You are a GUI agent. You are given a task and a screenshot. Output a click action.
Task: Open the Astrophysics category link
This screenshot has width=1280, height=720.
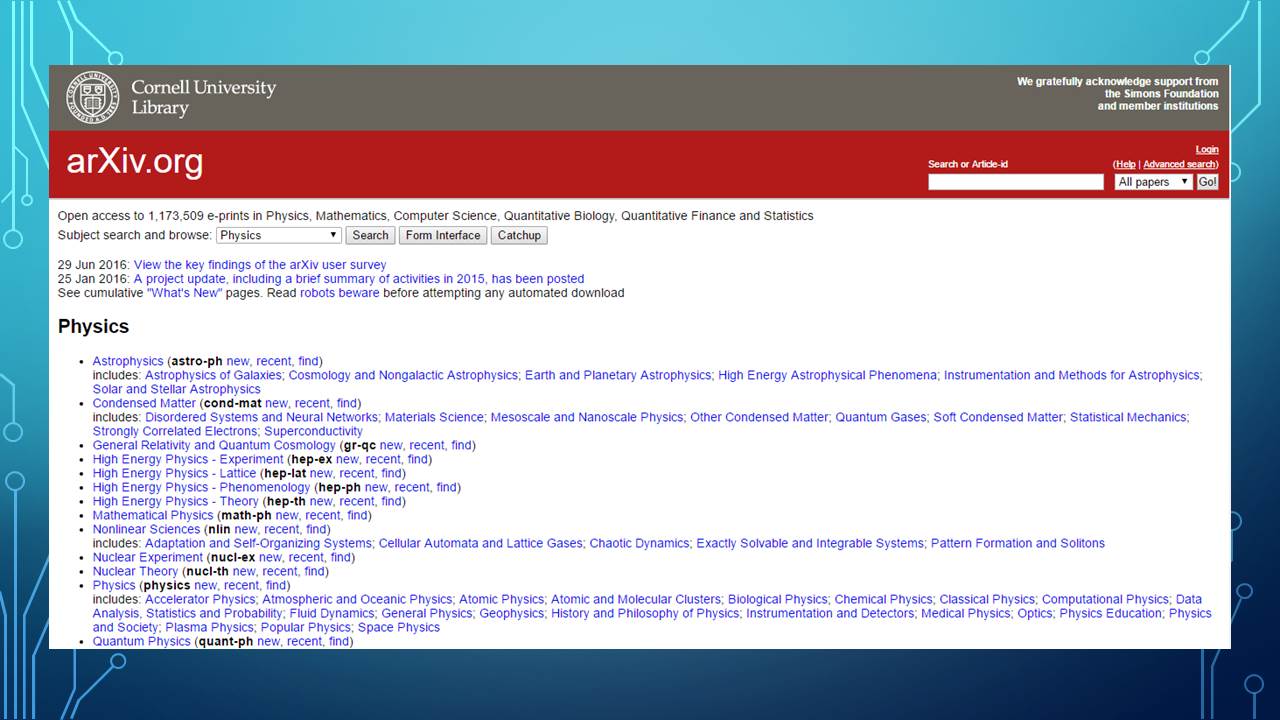128,361
